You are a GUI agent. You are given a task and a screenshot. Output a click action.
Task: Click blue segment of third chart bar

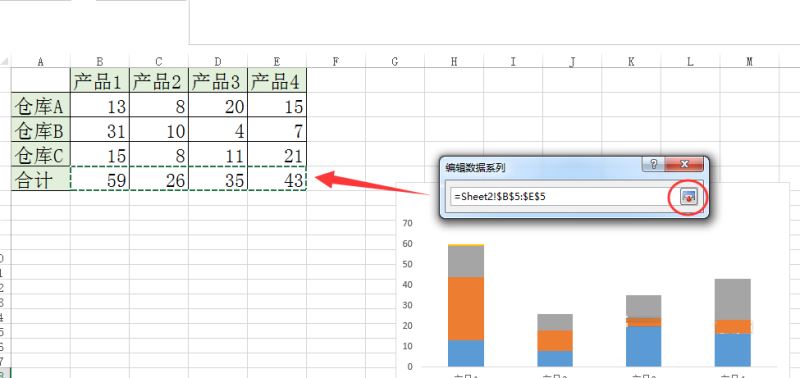(x=643, y=346)
